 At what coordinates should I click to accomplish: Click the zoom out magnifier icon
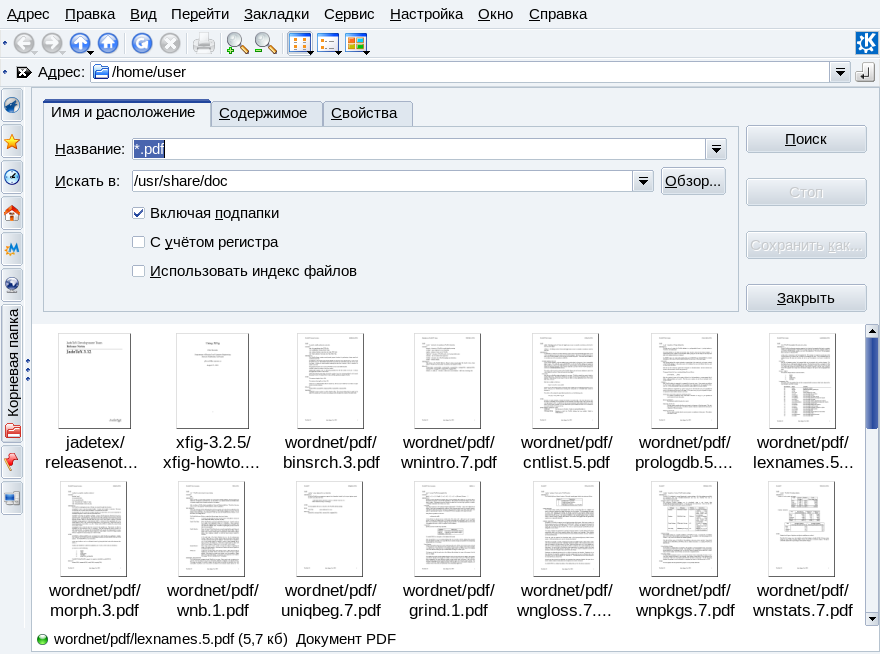pos(265,43)
